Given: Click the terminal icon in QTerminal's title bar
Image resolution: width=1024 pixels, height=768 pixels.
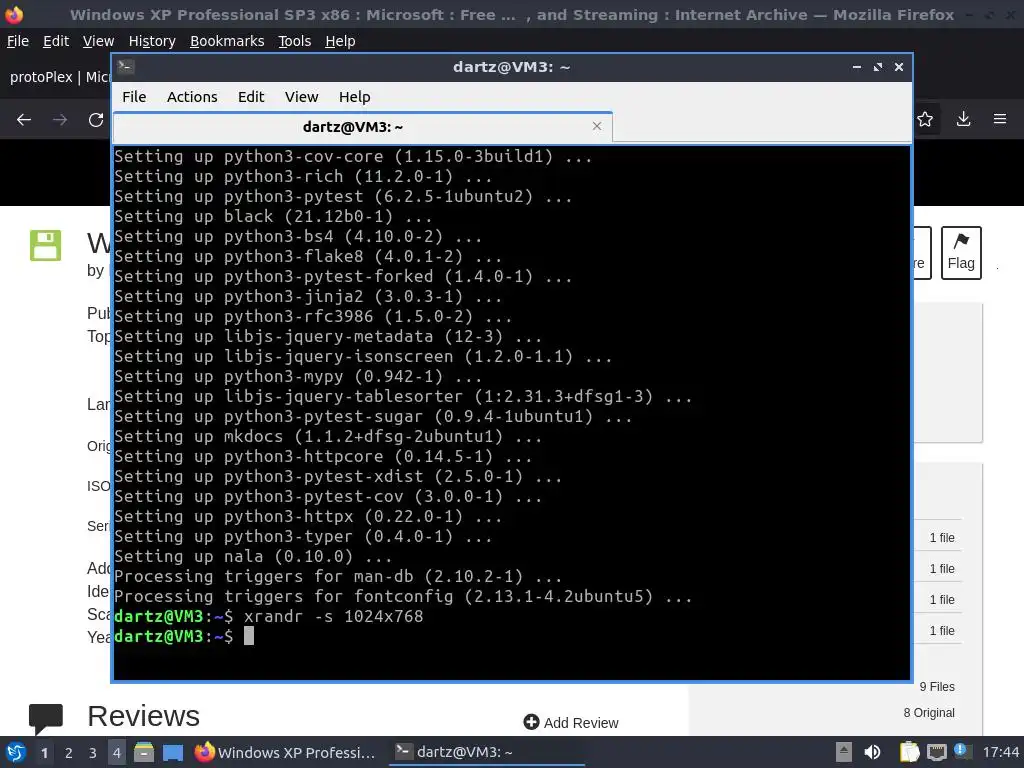Looking at the screenshot, I should click(x=125, y=66).
